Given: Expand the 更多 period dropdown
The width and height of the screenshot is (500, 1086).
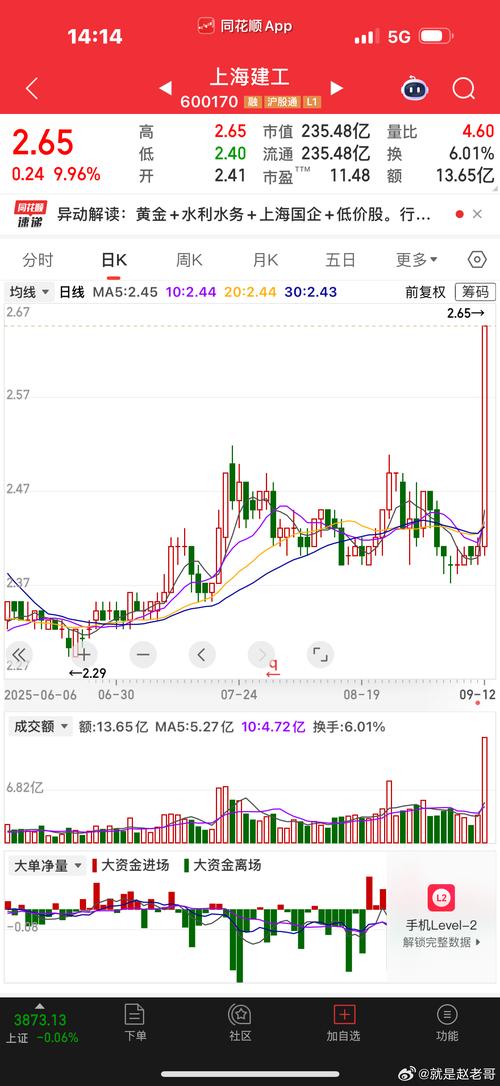Looking at the screenshot, I should (417, 260).
